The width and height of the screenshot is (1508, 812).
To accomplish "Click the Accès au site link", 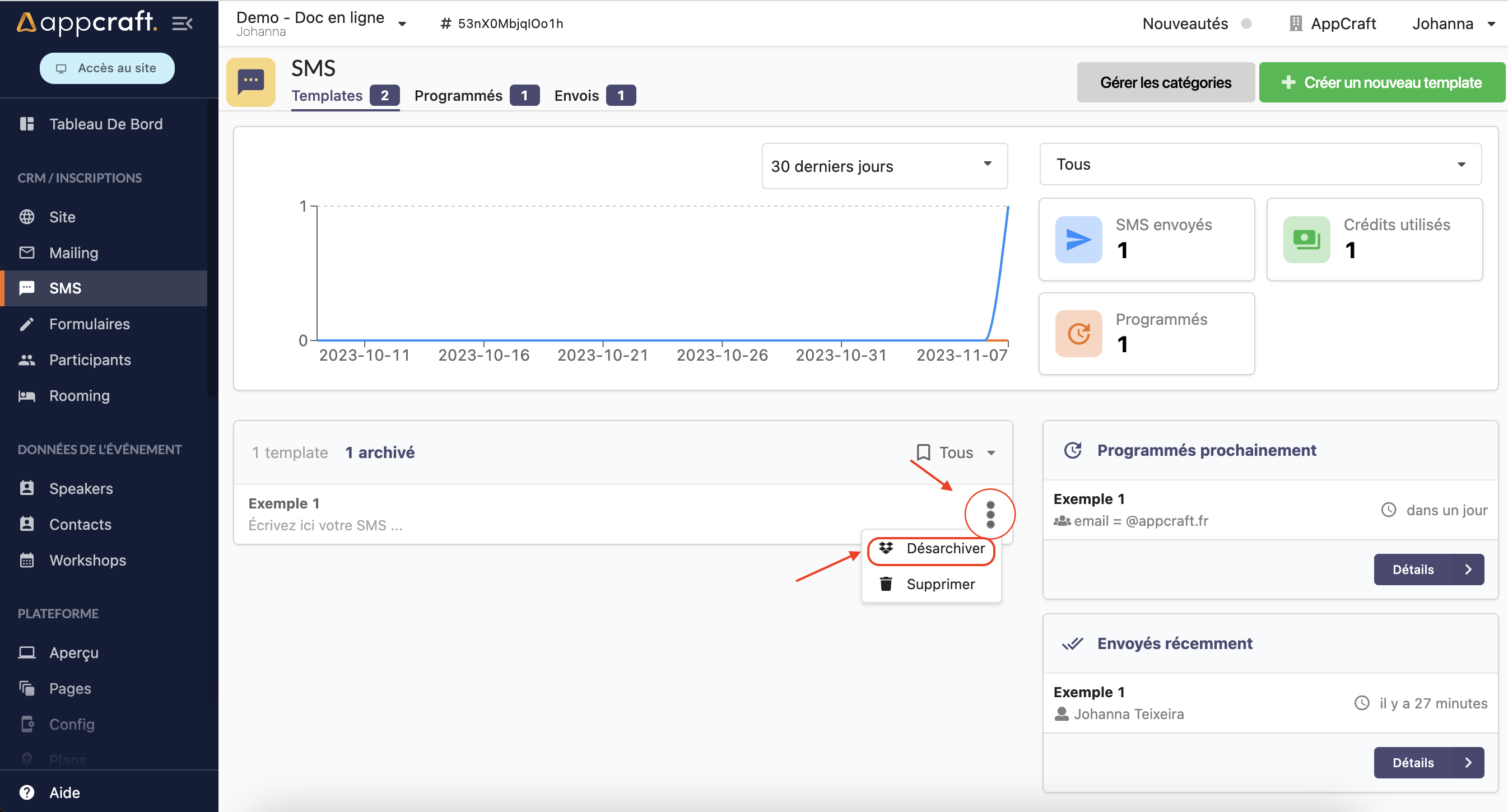I will click(107, 68).
